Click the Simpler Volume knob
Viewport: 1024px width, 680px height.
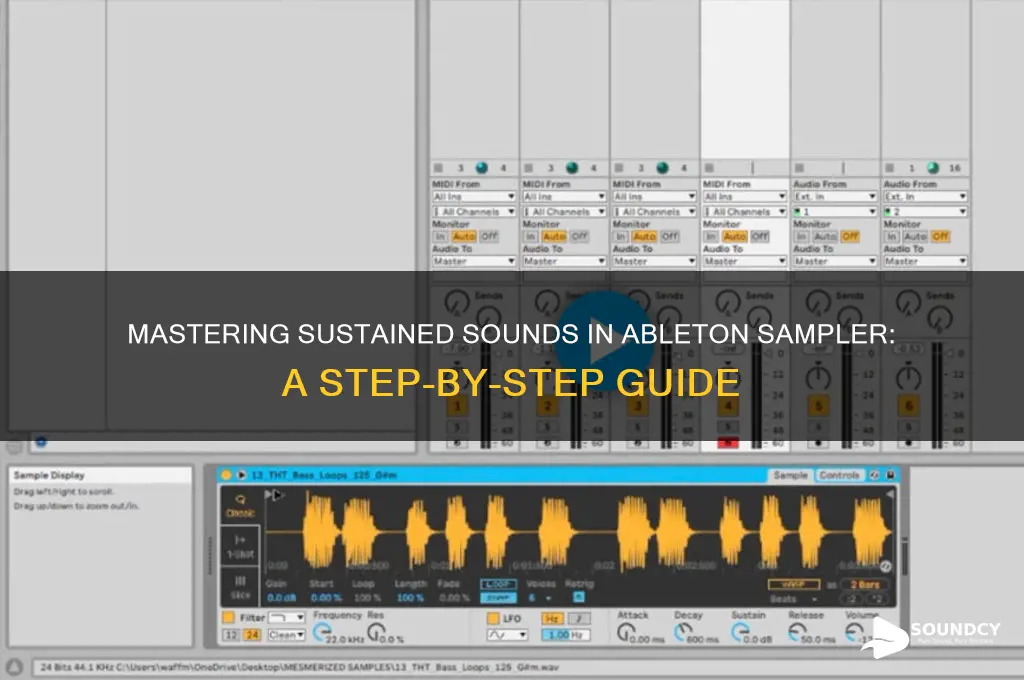pos(854,631)
